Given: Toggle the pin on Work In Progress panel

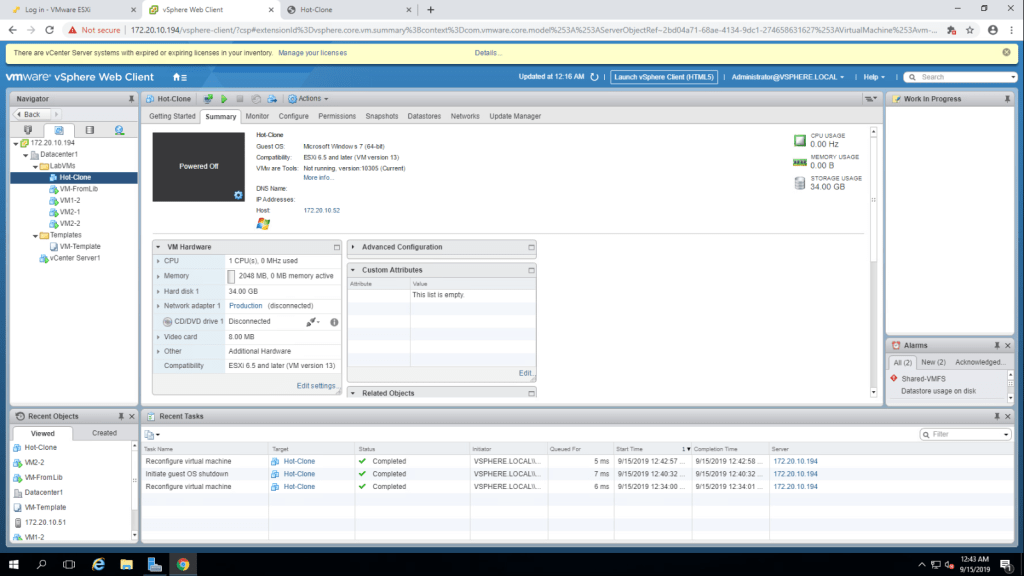Looking at the screenshot, I should [x=1011, y=99].
